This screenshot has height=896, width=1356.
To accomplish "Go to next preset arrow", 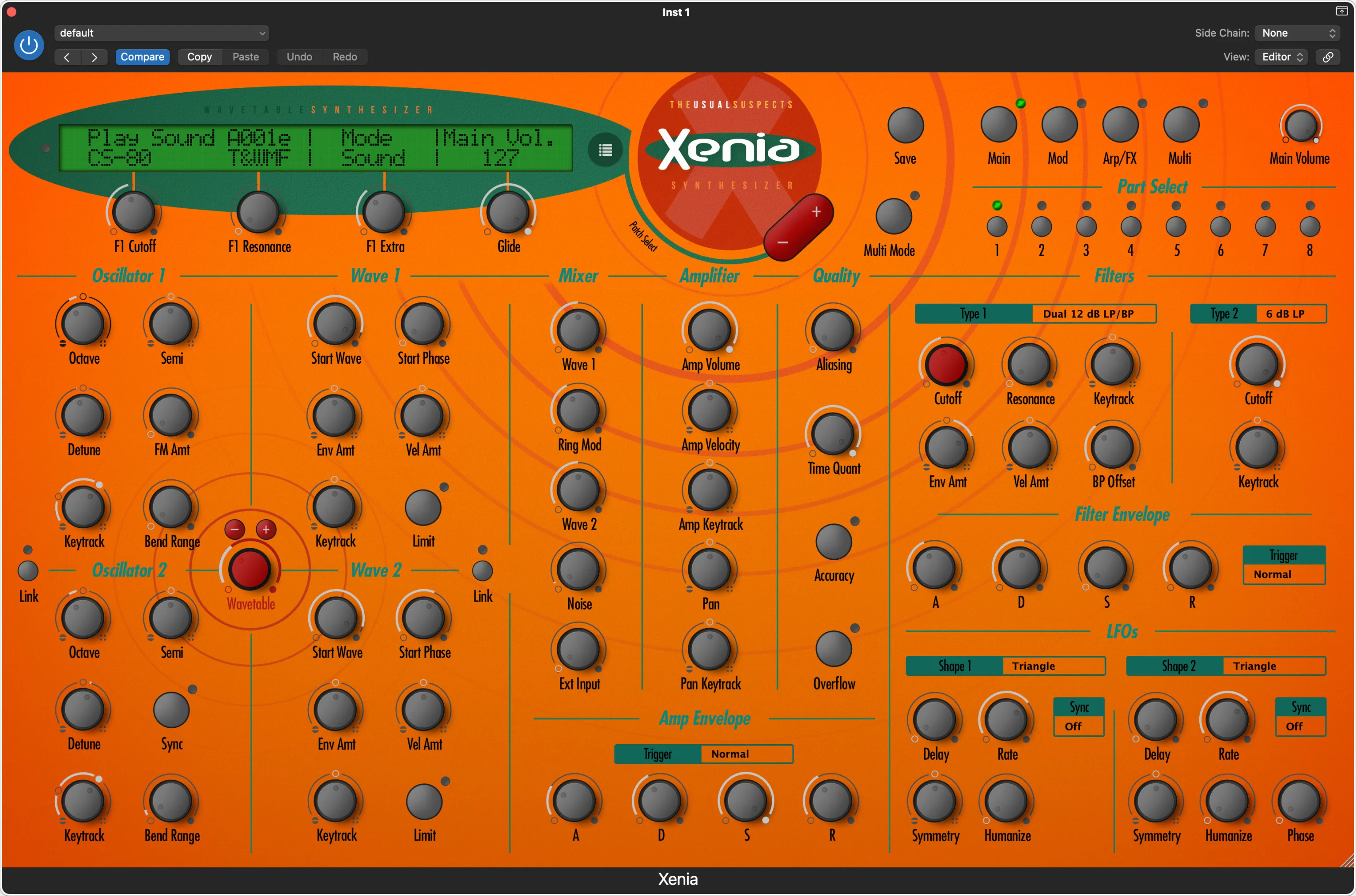I will (x=94, y=56).
